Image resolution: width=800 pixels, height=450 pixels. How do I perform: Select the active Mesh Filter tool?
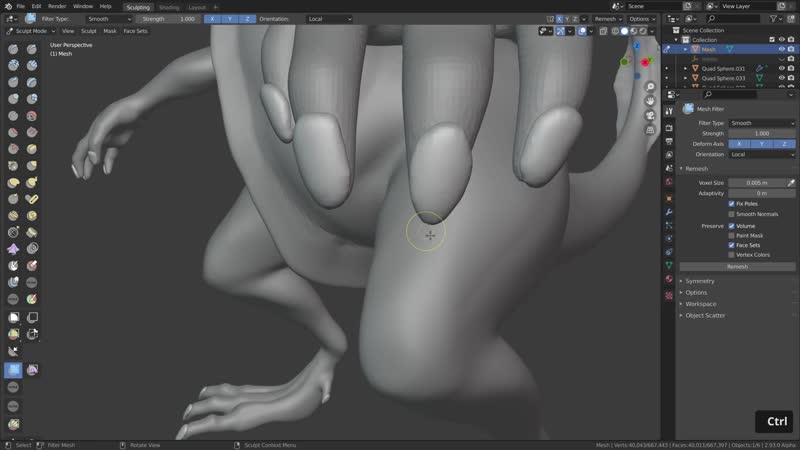pyautogui.click(x=13, y=369)
